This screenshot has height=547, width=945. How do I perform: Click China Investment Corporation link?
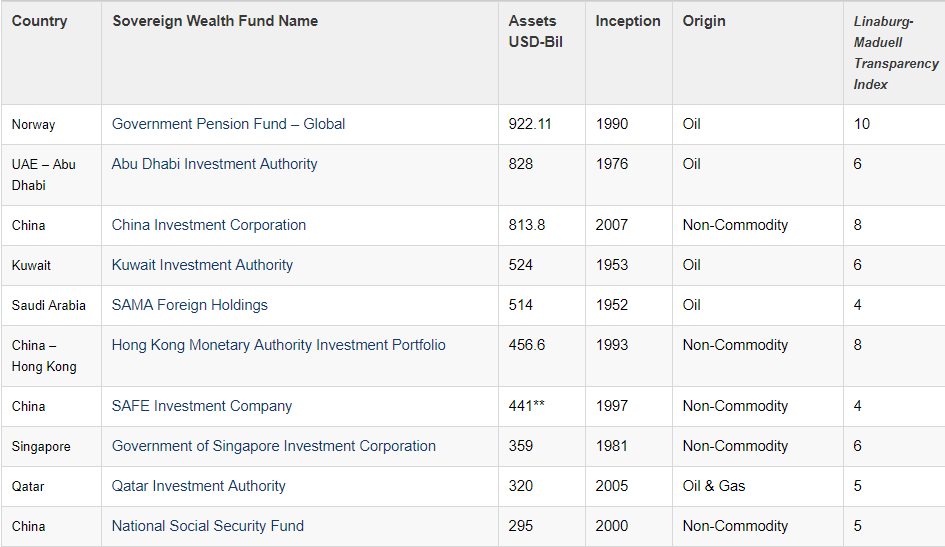pyautogui.click(x=209, y=225)
